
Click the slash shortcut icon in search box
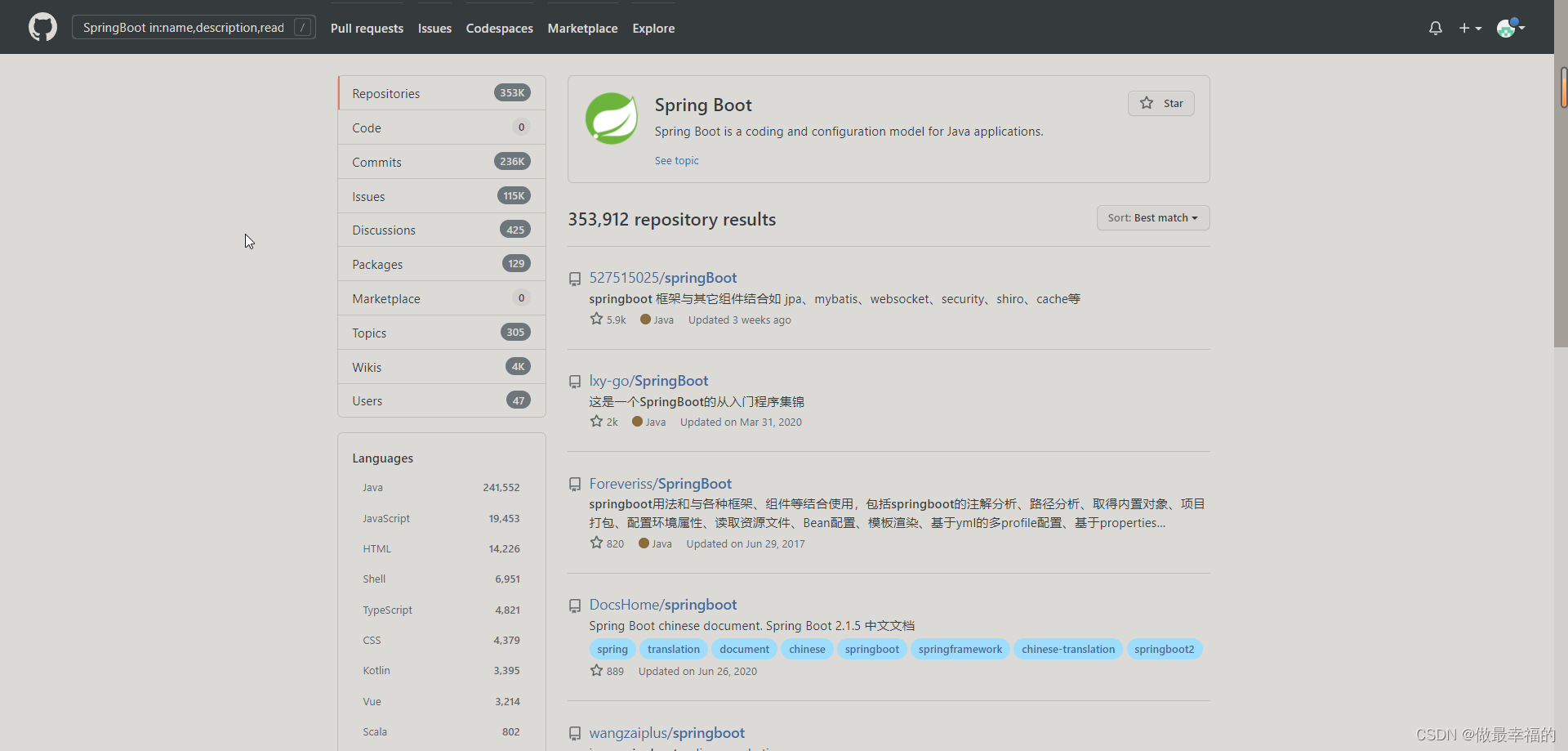pos(303,27)
